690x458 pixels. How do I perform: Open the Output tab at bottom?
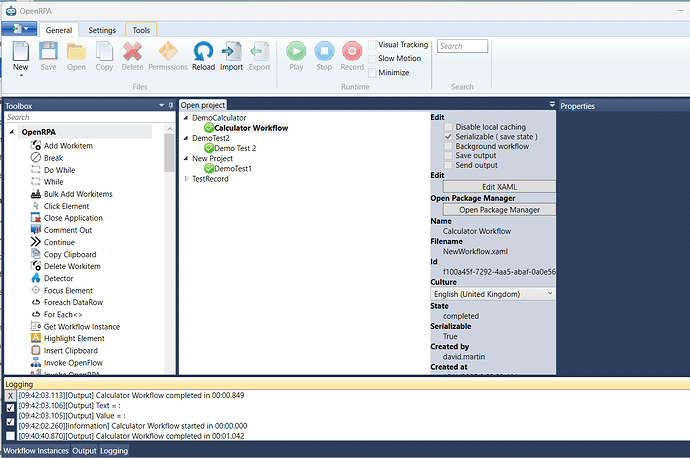click(x=84, y=451)
